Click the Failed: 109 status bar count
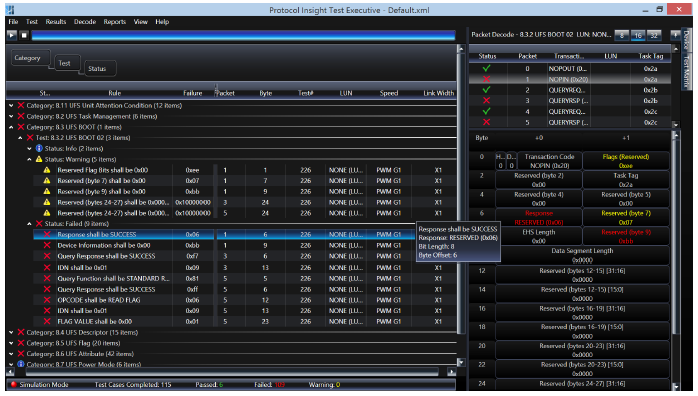The width and height of the screenshot is (698, 396). pos(269,384)
